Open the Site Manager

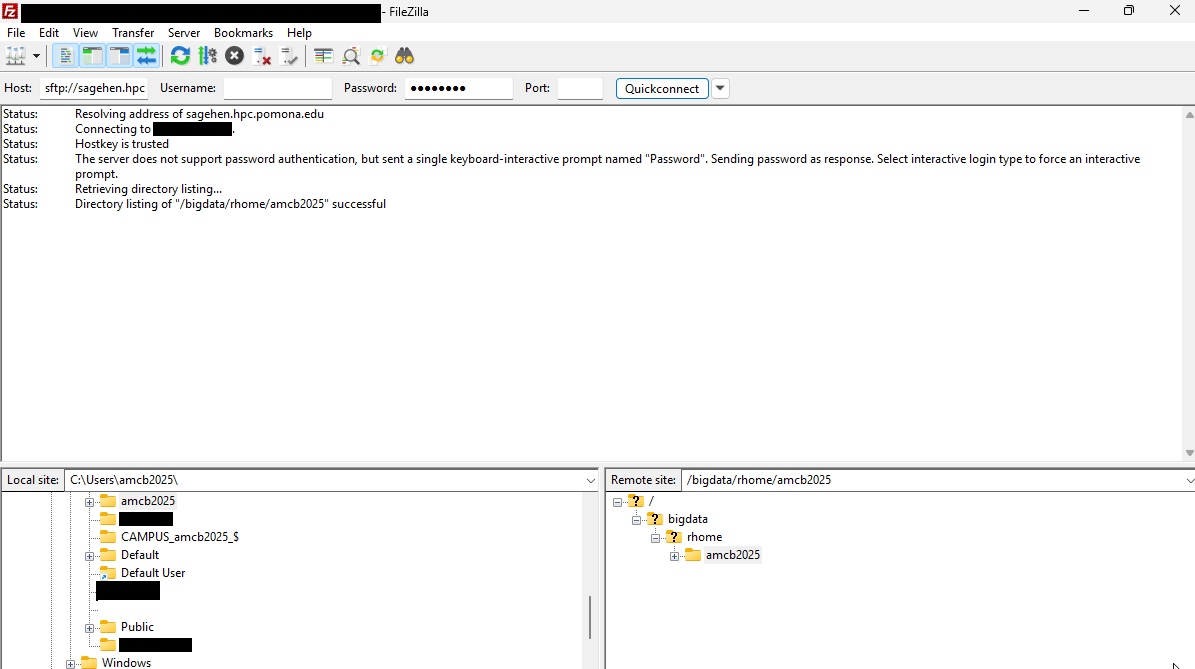click(15, 56)
